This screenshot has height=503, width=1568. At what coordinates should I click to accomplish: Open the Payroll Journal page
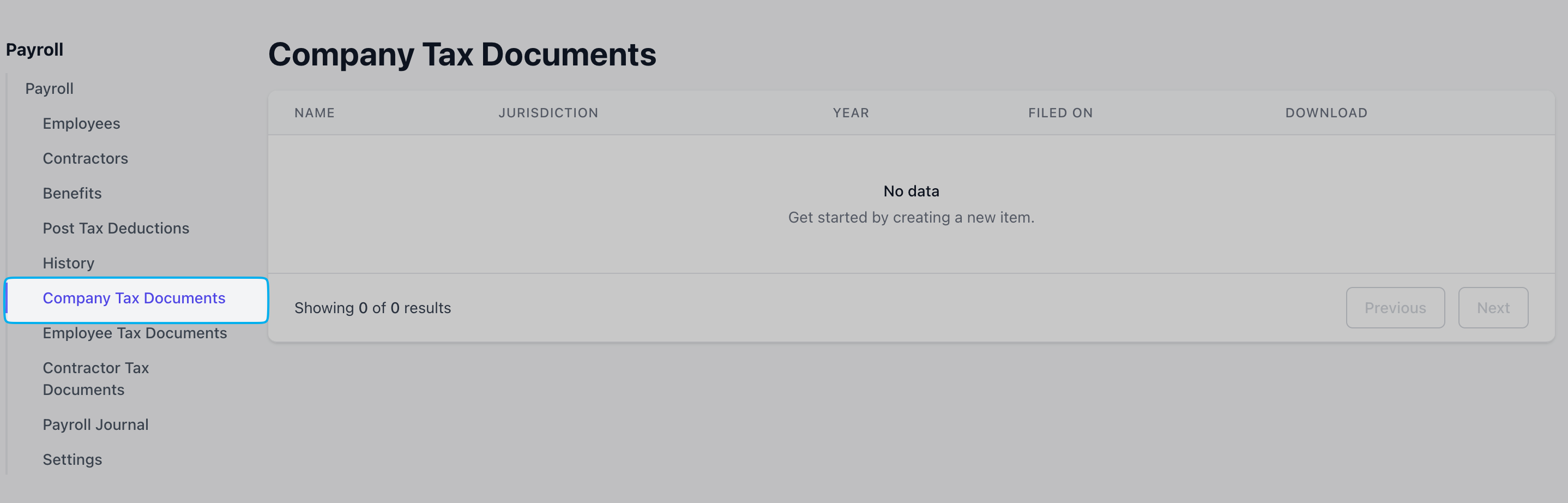tap(95, 424)
